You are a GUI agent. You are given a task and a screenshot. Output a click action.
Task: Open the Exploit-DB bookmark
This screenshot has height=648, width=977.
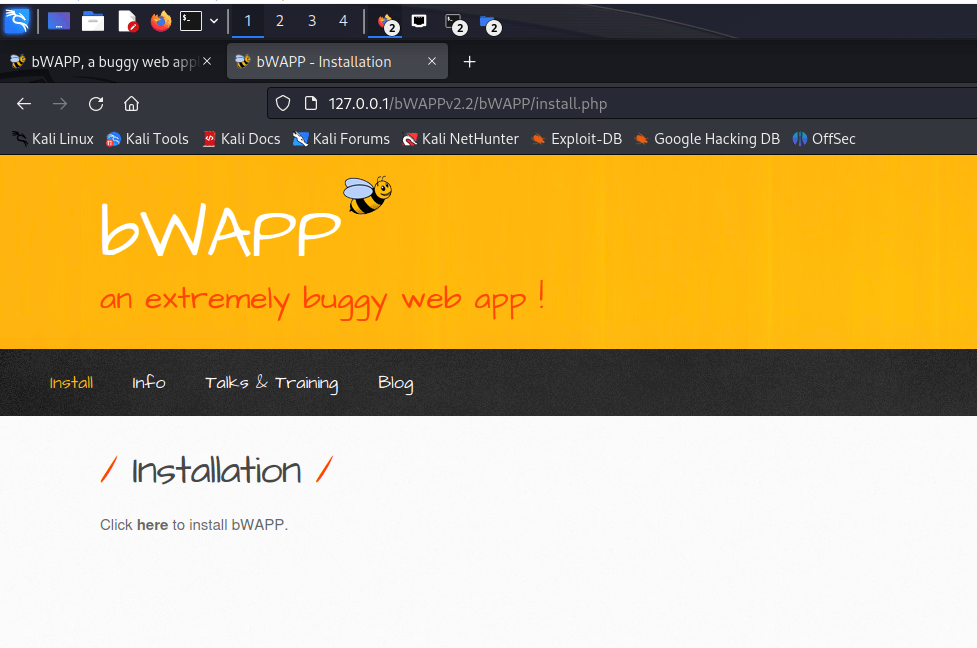[576, 139]
